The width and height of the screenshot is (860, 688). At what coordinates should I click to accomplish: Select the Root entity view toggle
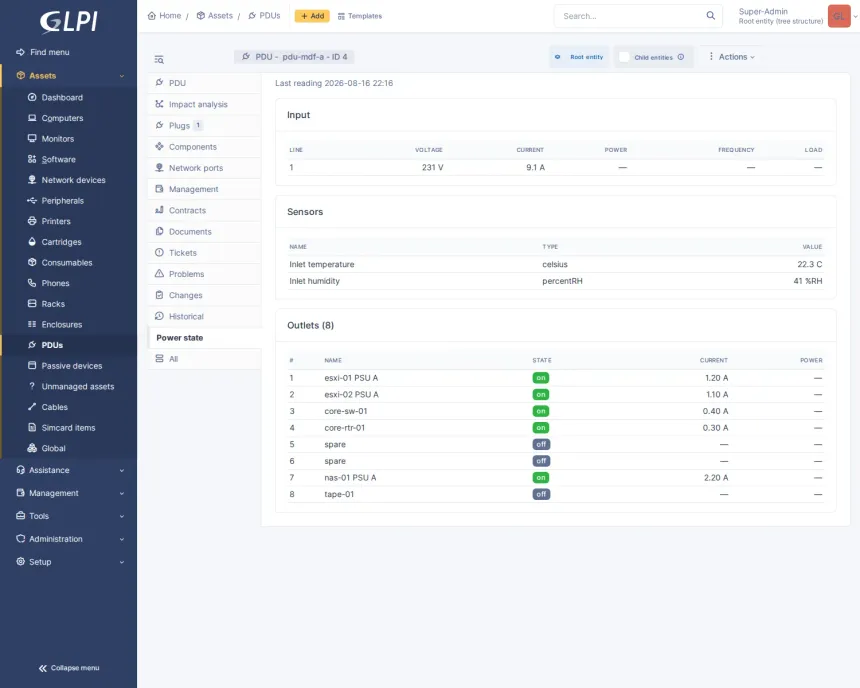(579, 57)
